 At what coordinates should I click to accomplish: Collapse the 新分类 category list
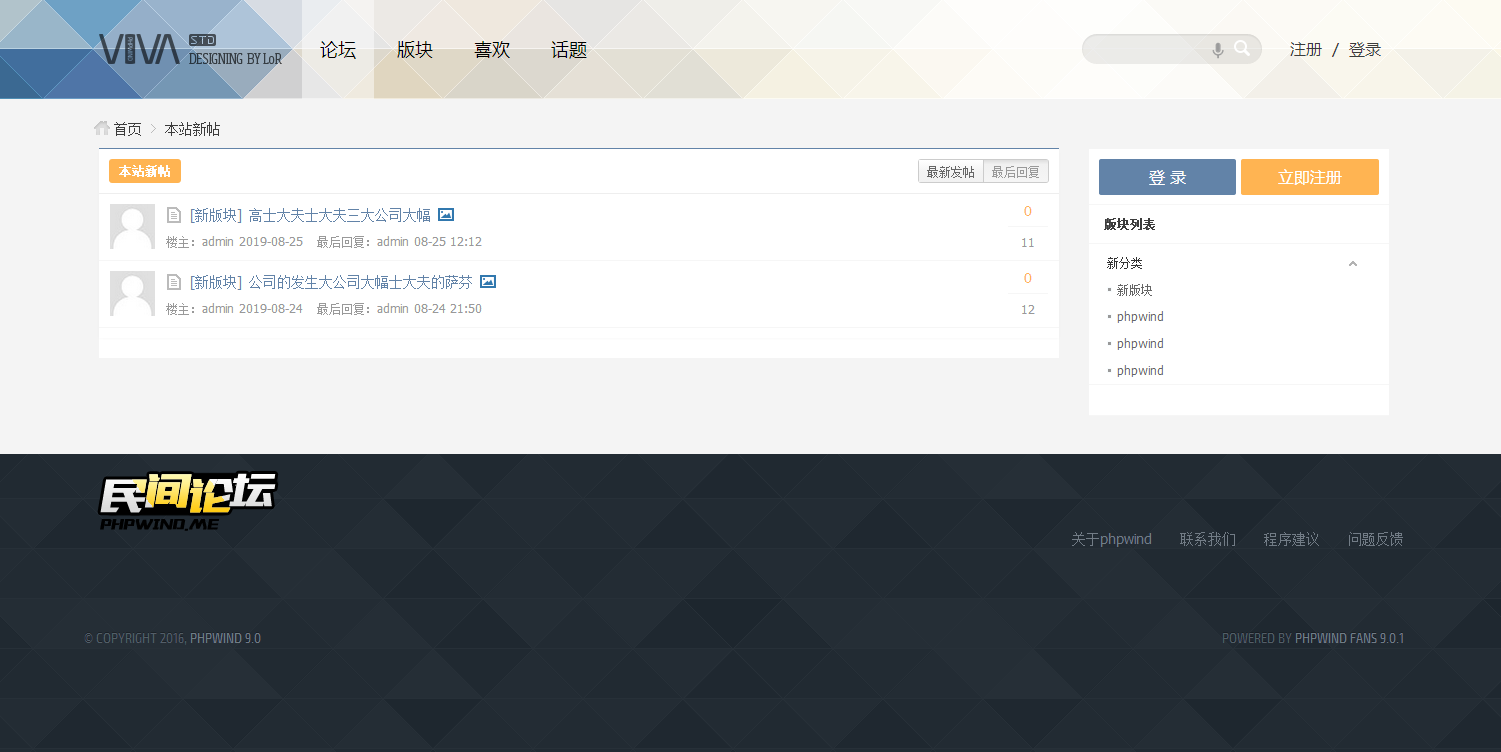click(1353, 264)
